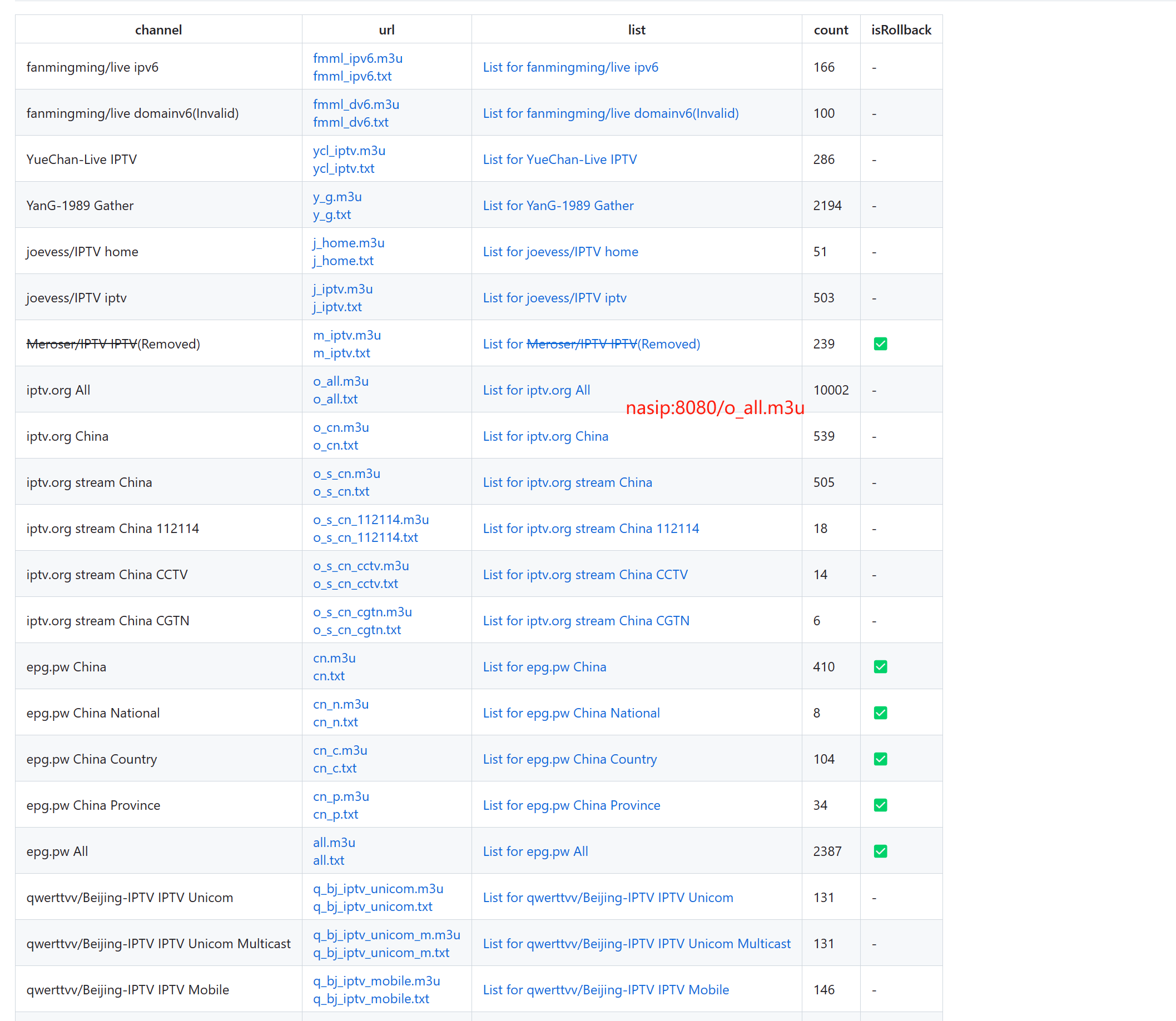Open the o_all.m3u playlist link
This screenshot has width=1176, height=1021.
[x=340, y=381]
